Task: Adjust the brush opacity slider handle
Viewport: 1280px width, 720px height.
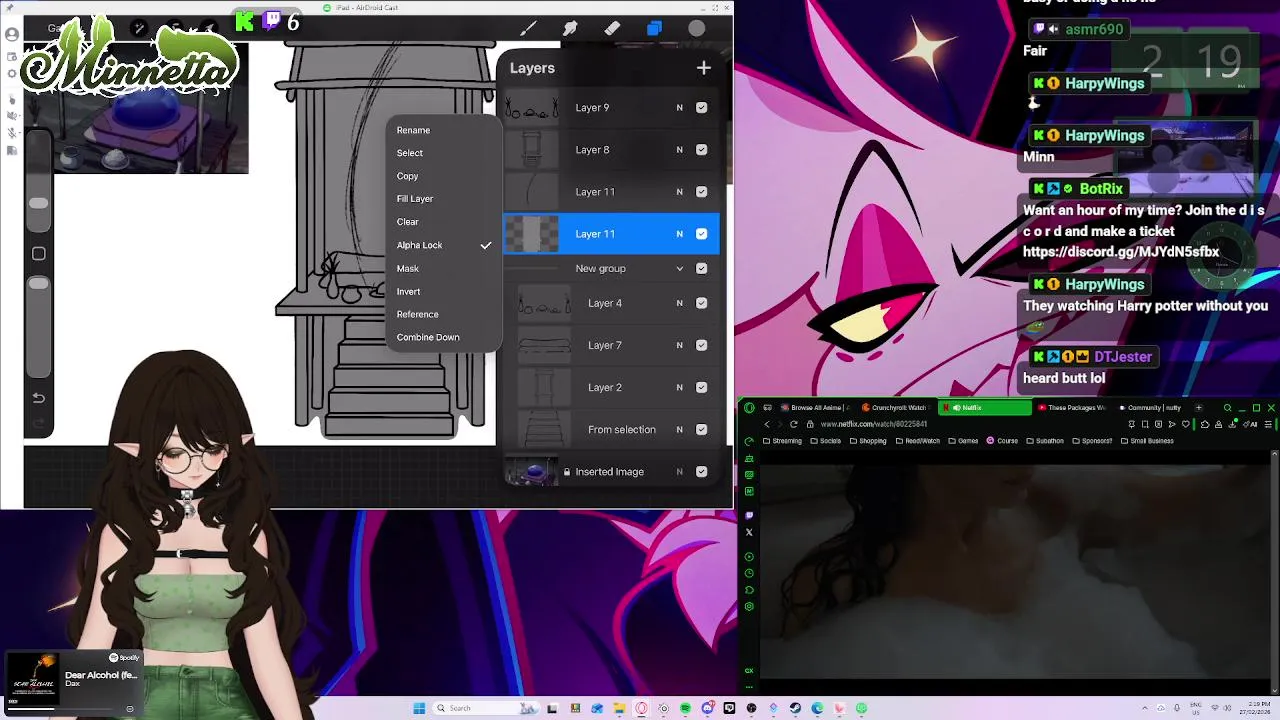Action: 38,284
